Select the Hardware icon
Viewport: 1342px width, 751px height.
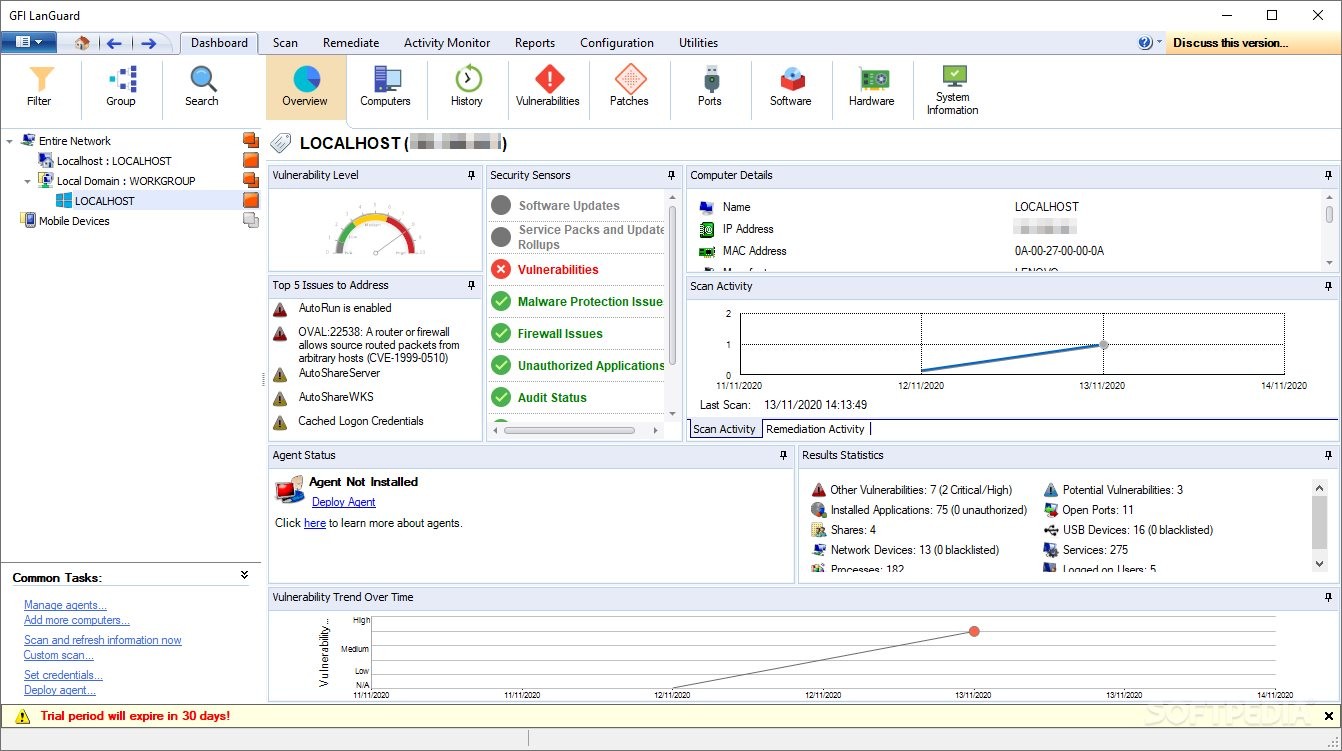coord(871,88)
